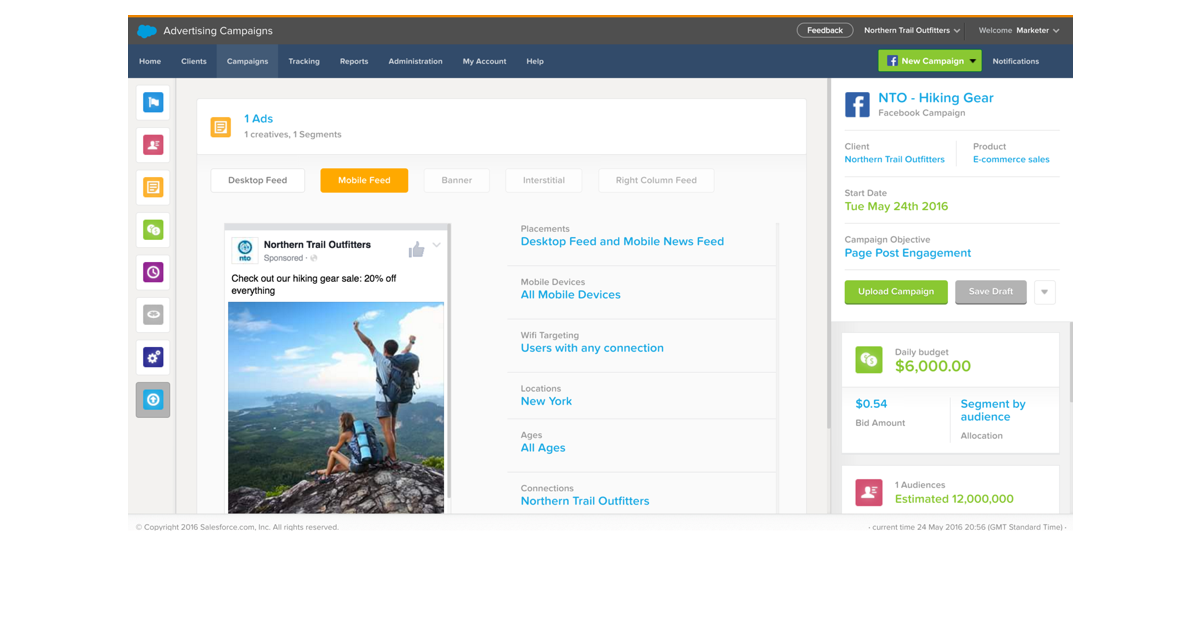Select the blue upload arrow sidebar icon

[x=153, y=400]
